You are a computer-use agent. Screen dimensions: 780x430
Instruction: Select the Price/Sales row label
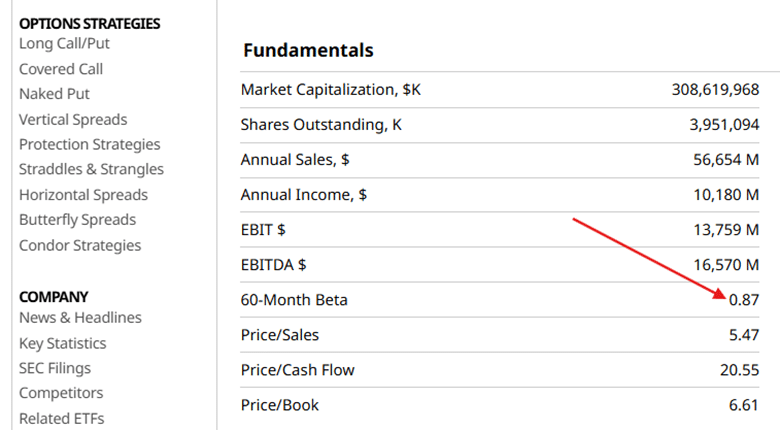[280, 335]
